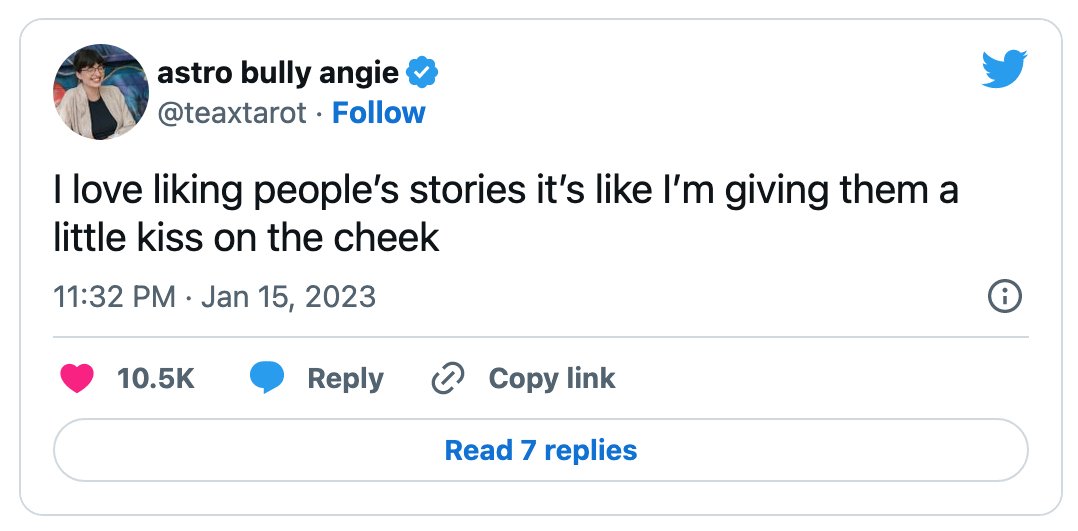Open the astro bully angie display name
The width and height of the screenshot is (1078, 531).
click(x=278, y=74)
